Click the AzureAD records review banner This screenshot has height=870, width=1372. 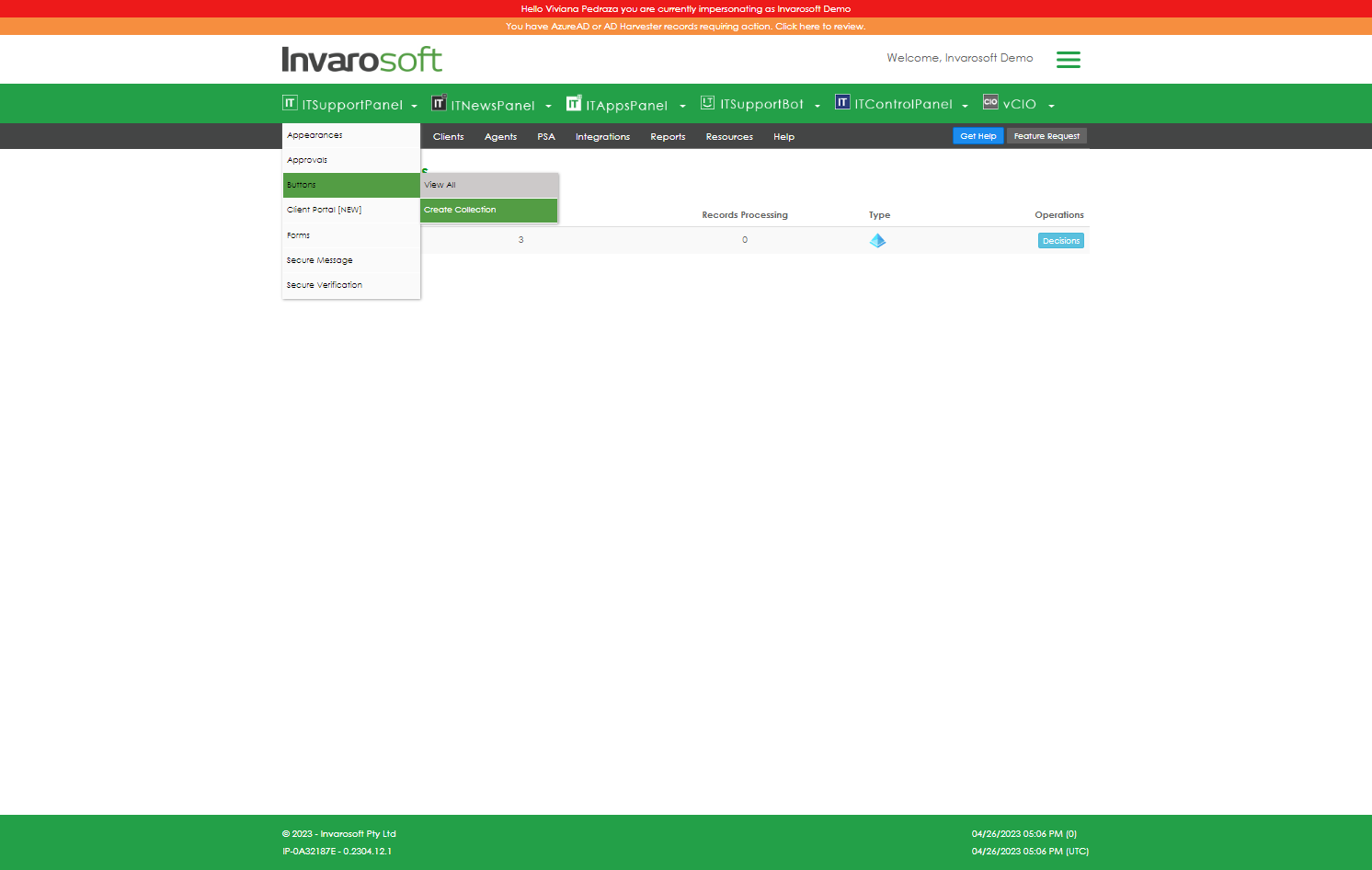click(686, 27)
